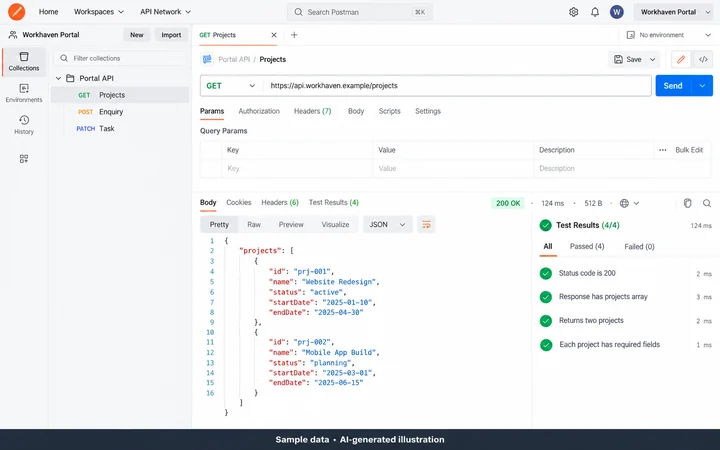The height and width of the screenshot is (450, 720).
Task: Click the W user avatar
Action: point(616,12)
